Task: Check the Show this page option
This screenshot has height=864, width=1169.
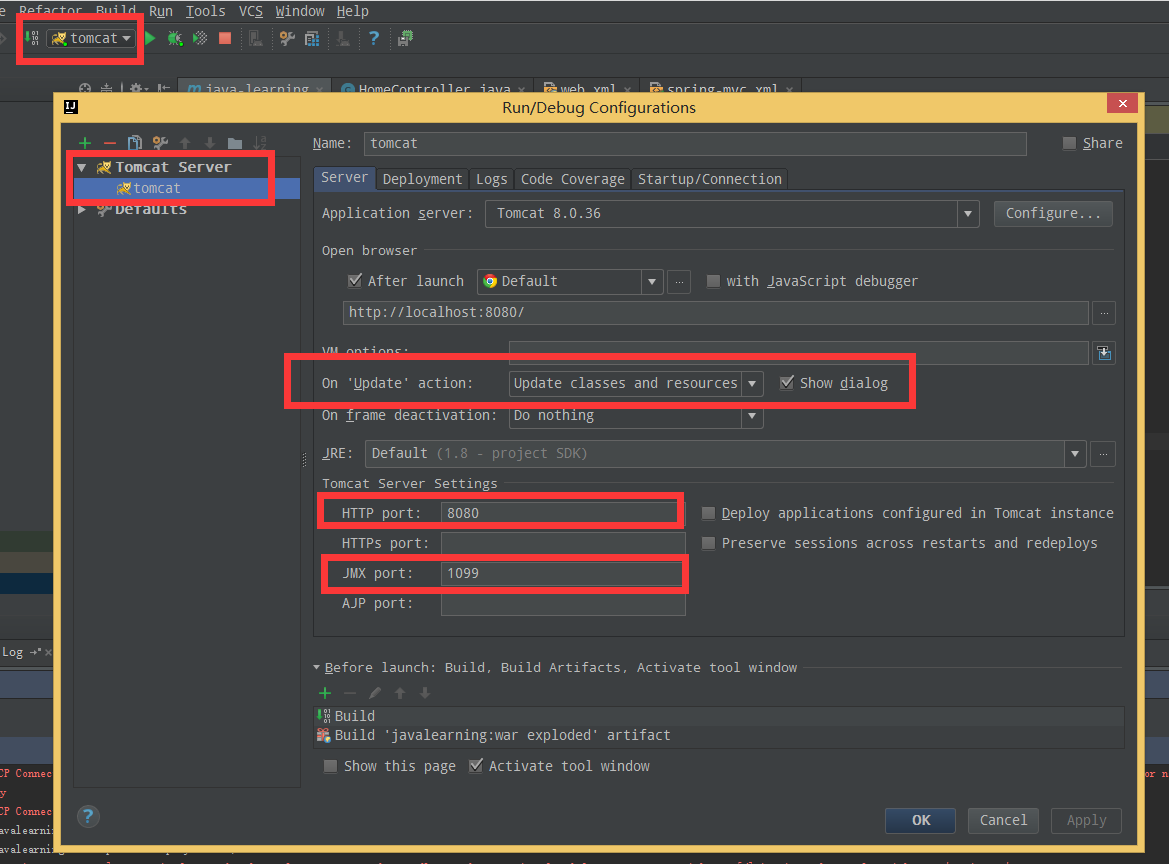Action: pos(330,766)
